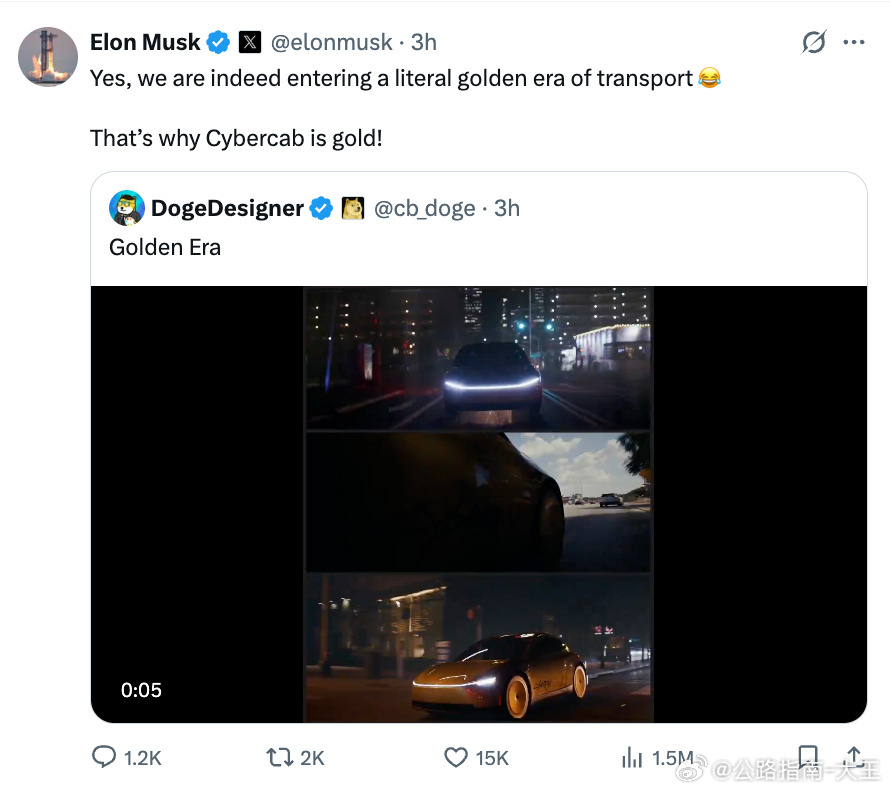Image resolution: width=890 pixels, height=790 pixels.
Task: Open the Grok explain icon on the post
Action: coord(814,42)
